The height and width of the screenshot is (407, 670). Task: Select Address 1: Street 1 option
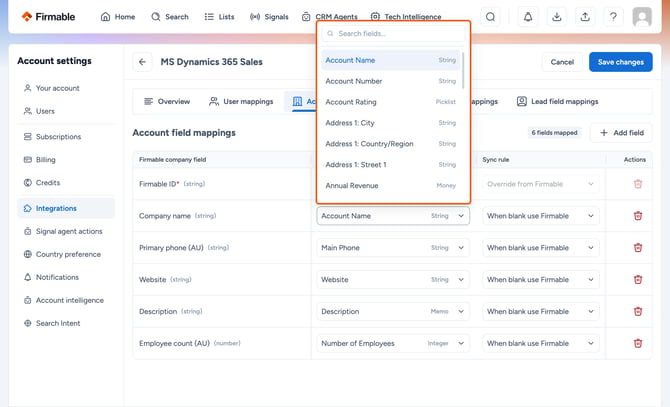point(391,165)
